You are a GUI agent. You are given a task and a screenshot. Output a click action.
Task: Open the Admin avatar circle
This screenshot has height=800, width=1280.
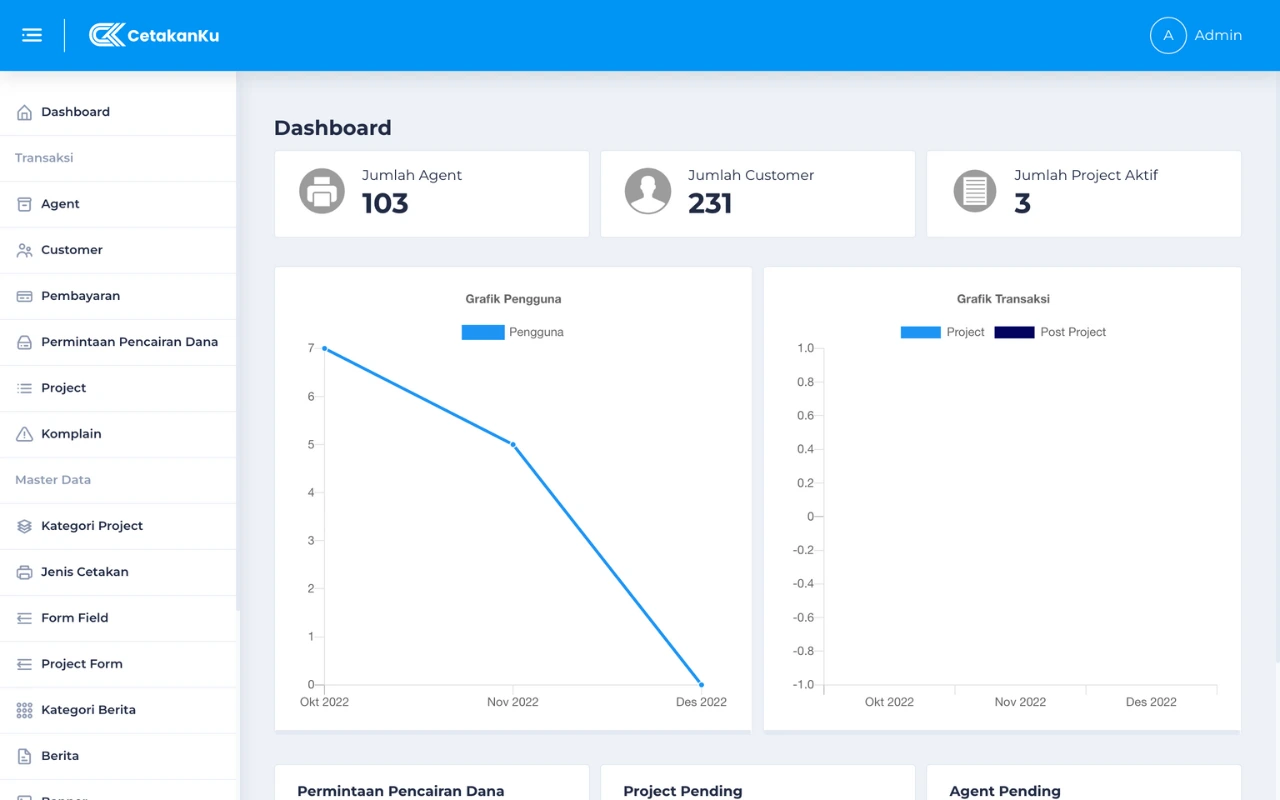pyautogui.click(x=1167, y=35)
